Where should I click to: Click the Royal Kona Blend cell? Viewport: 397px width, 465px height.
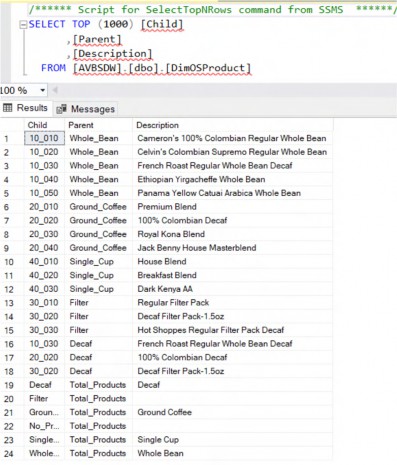coord(233,234)
